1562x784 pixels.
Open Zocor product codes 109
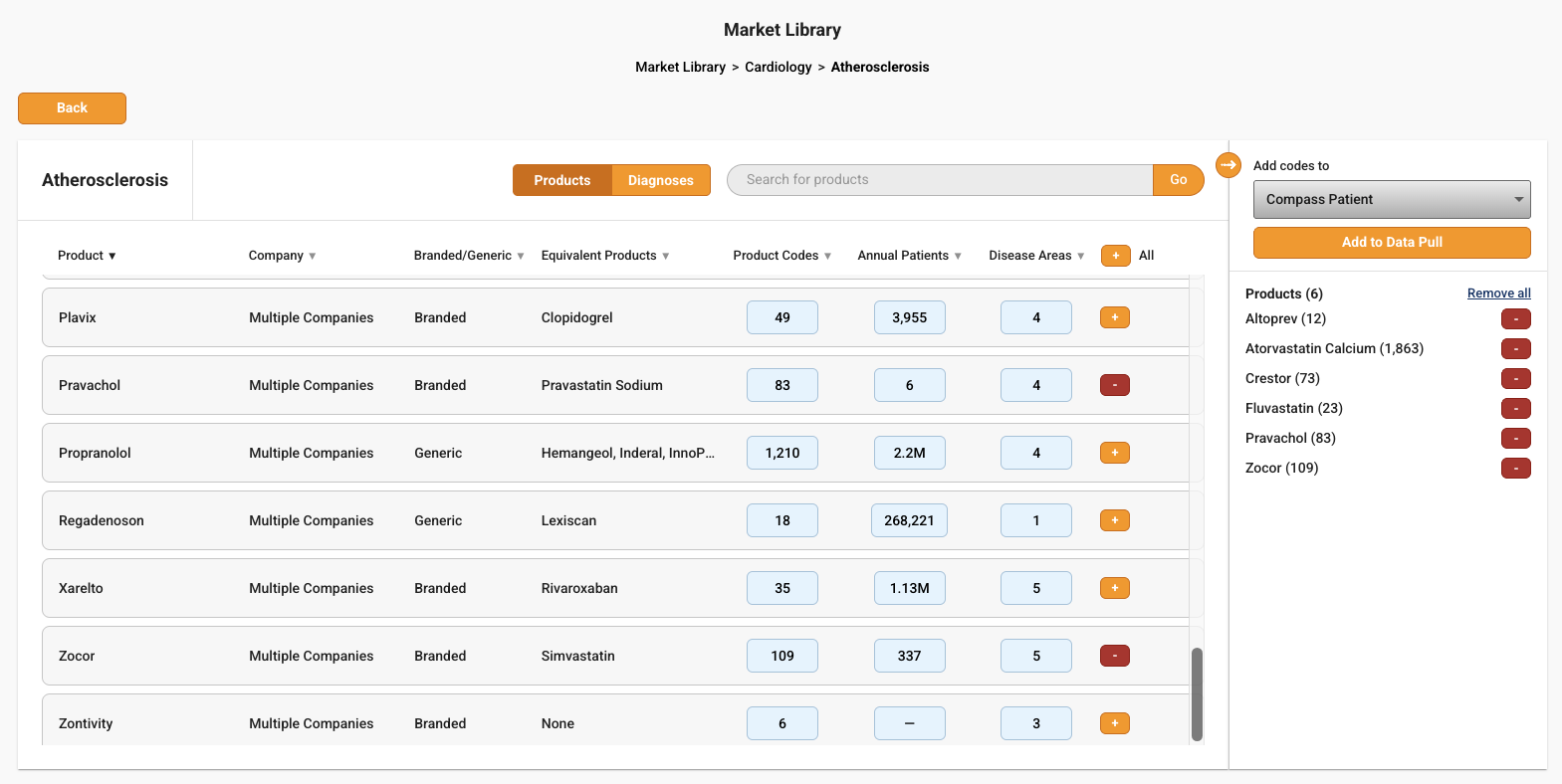(x=782, y=656)
